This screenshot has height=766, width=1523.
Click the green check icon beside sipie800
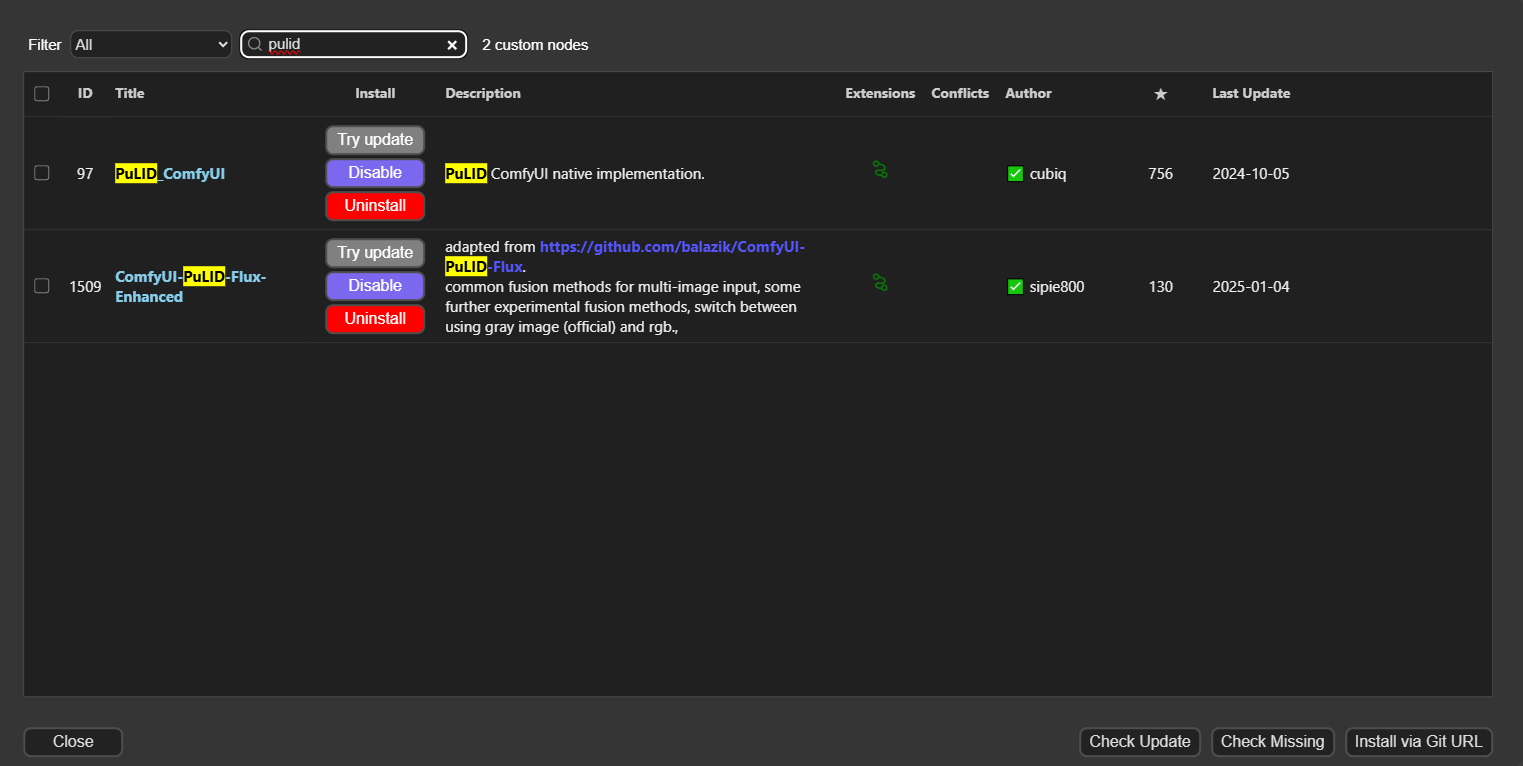click(1015, 287)
